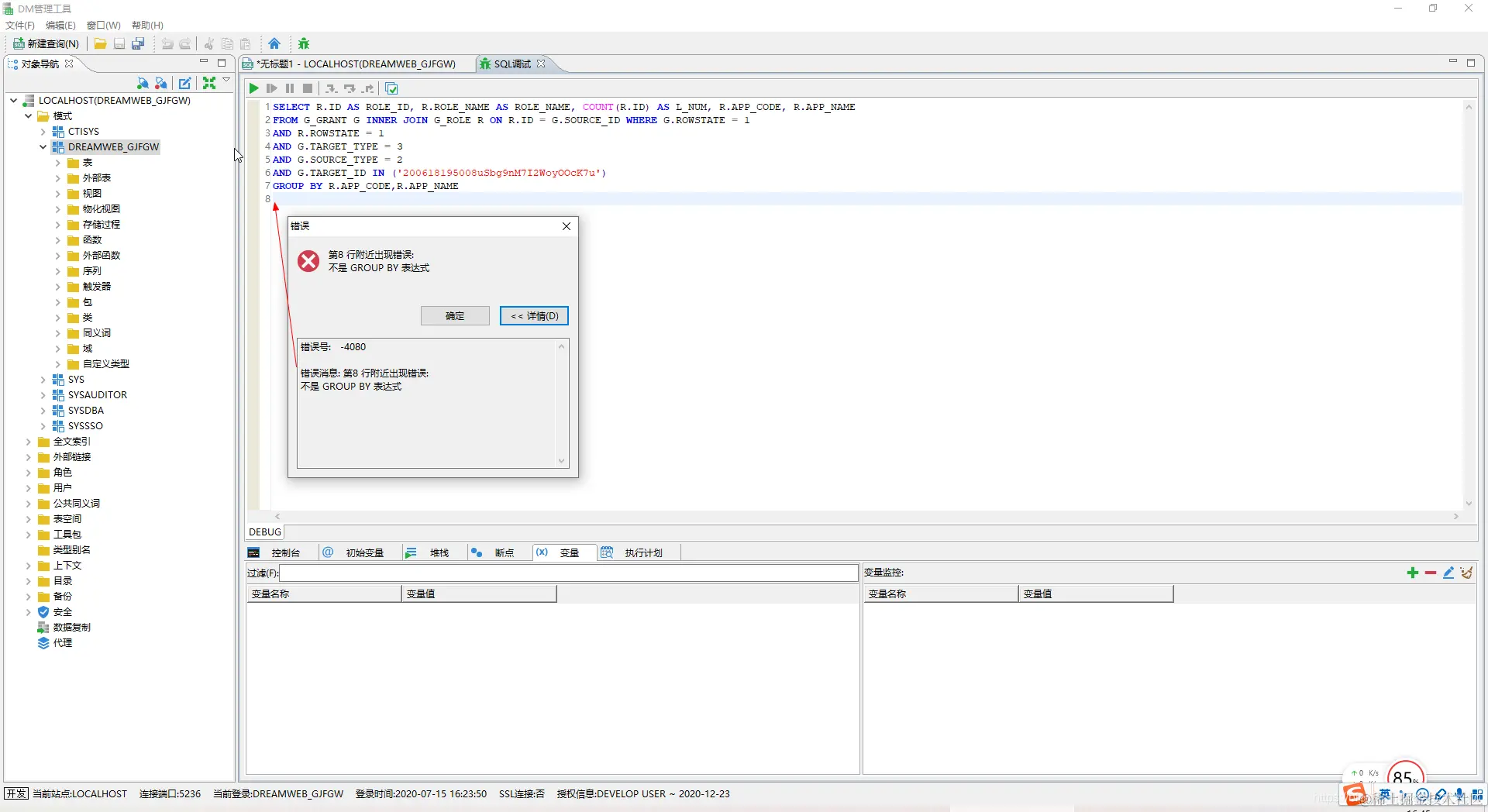Click the new connection plug icon in navigator

click(143, 83)
